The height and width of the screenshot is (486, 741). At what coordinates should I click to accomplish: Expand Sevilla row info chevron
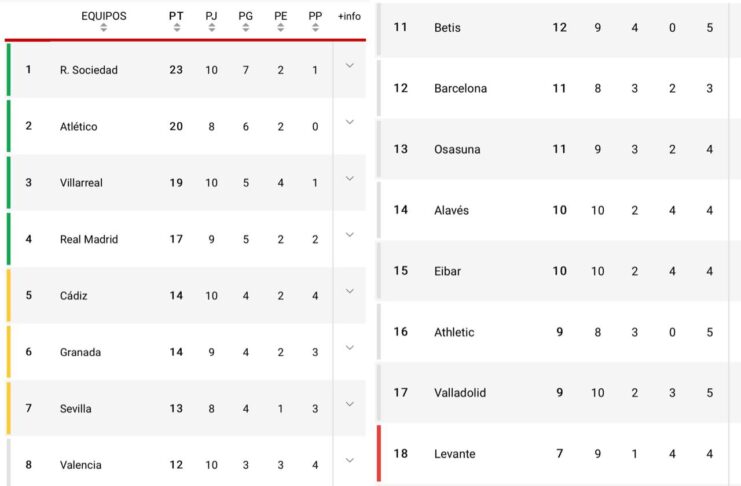(349, 404)
